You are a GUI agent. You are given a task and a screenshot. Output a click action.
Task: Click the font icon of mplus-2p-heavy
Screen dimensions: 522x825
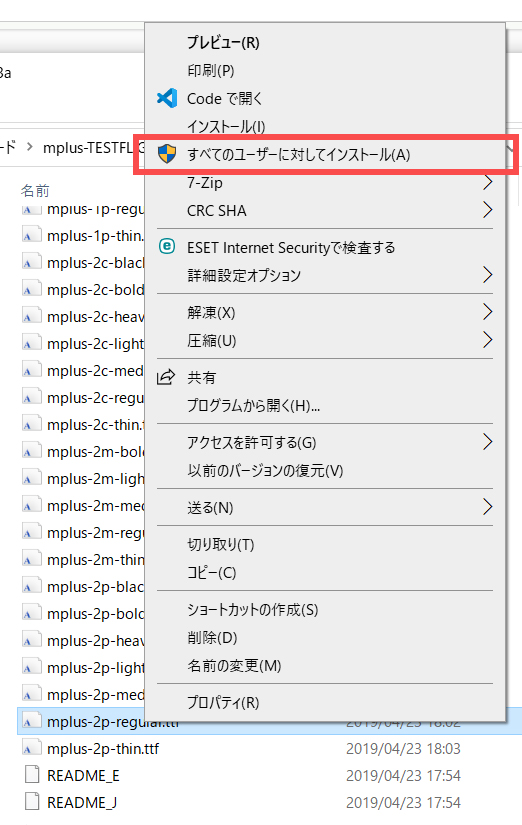point(32,641)
